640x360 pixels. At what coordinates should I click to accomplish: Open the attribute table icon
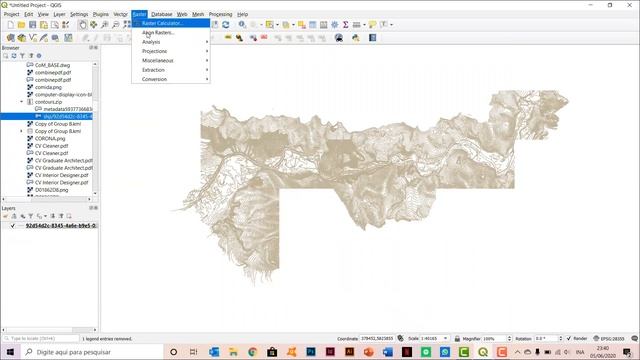coord(313,25)
